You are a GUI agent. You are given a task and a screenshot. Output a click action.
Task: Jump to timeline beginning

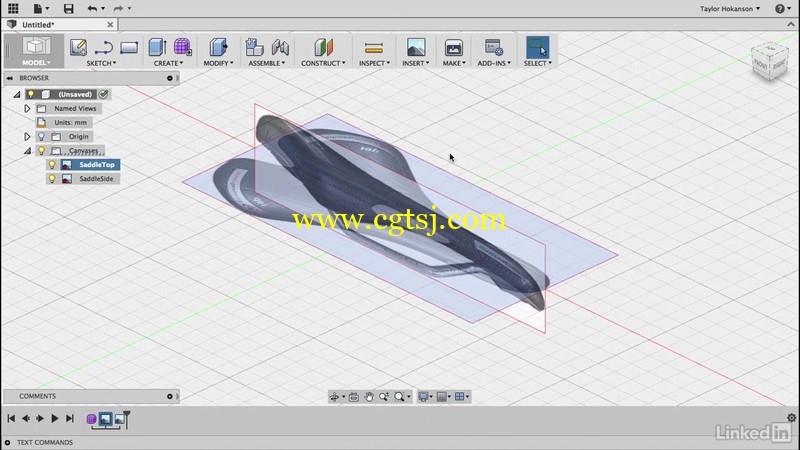(11, 418)
